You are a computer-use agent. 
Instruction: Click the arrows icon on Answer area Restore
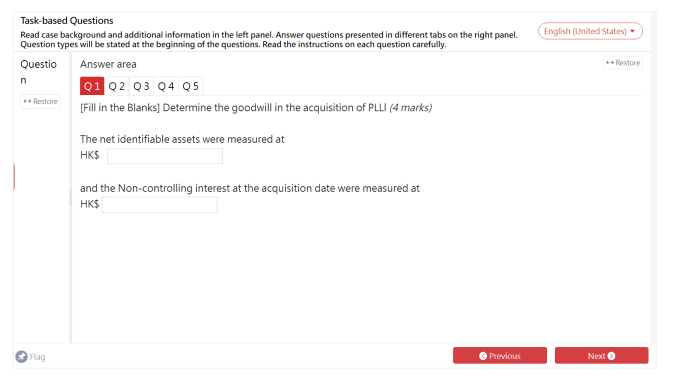tap(610, 63)
